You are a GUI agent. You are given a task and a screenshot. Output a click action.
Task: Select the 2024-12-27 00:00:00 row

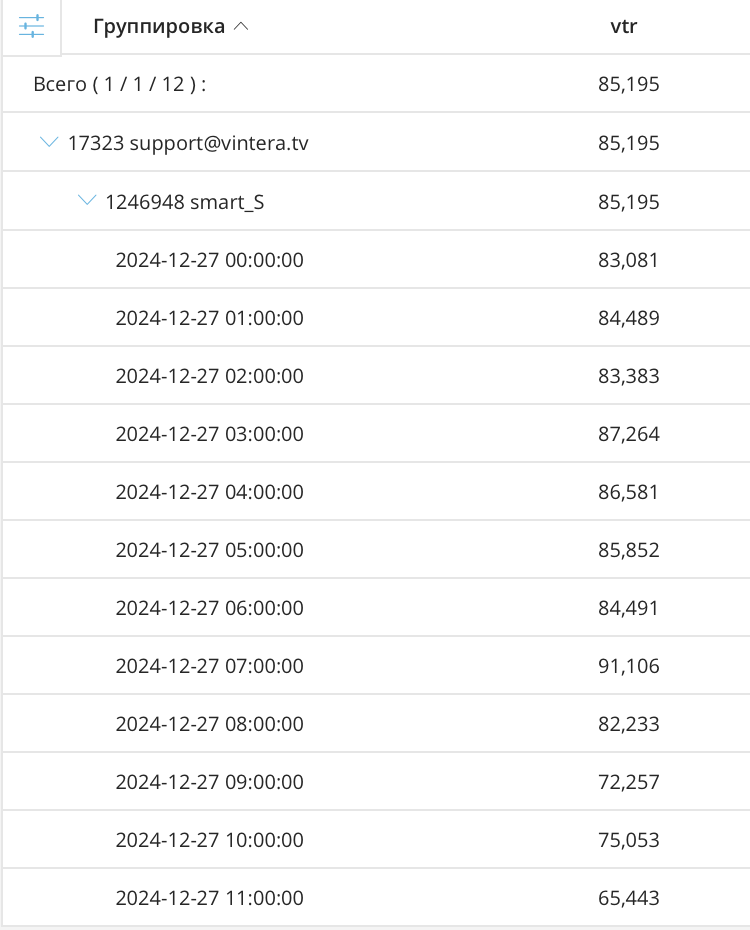point(209,261)
